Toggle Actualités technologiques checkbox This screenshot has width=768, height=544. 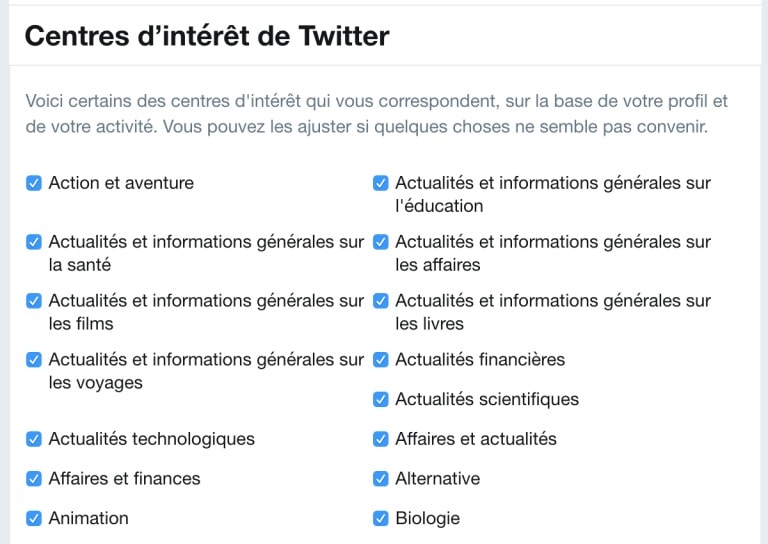coord(34,439)
